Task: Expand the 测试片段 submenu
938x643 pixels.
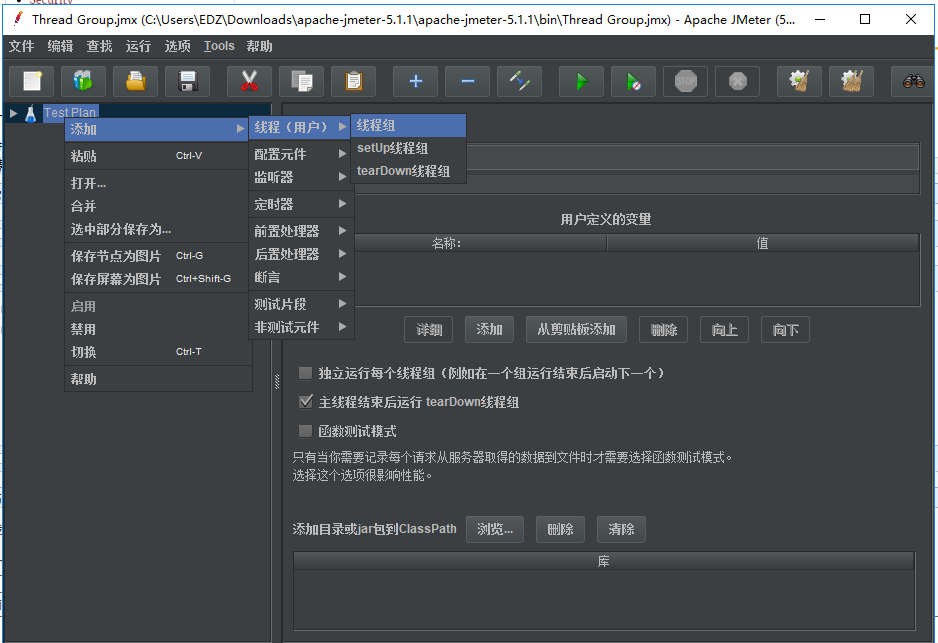Action: pos(301,304)
